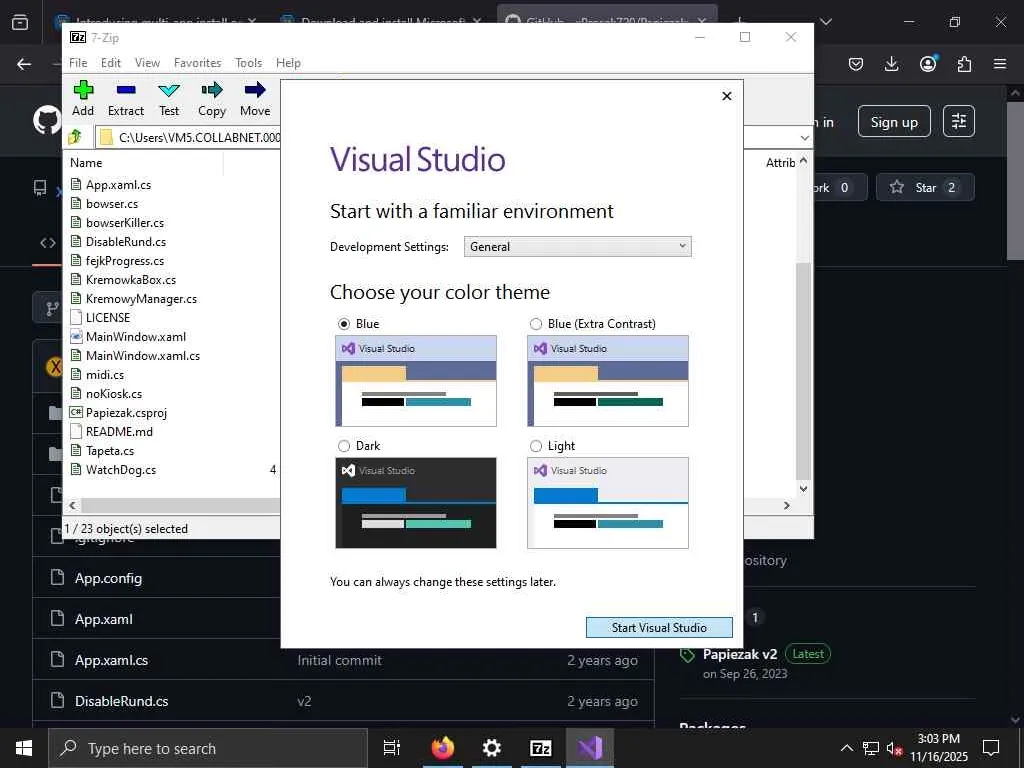1024x768 pixels.
Task: Switch to Firefox on the taskbar
Action: (x=443, y=748)
